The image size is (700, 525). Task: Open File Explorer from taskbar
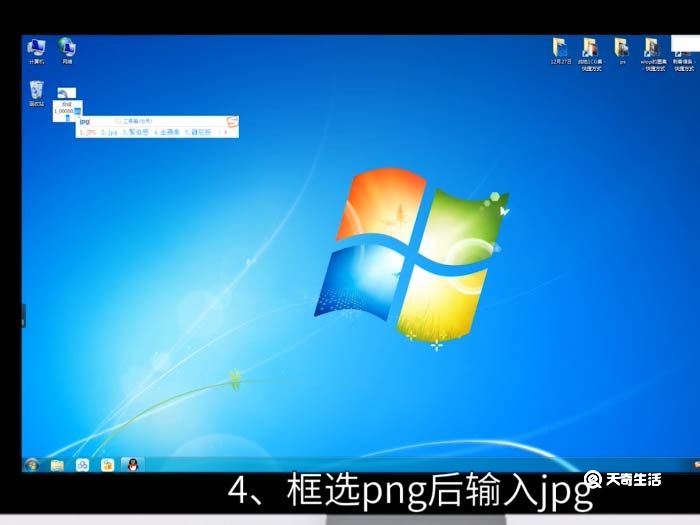point(57,465)
